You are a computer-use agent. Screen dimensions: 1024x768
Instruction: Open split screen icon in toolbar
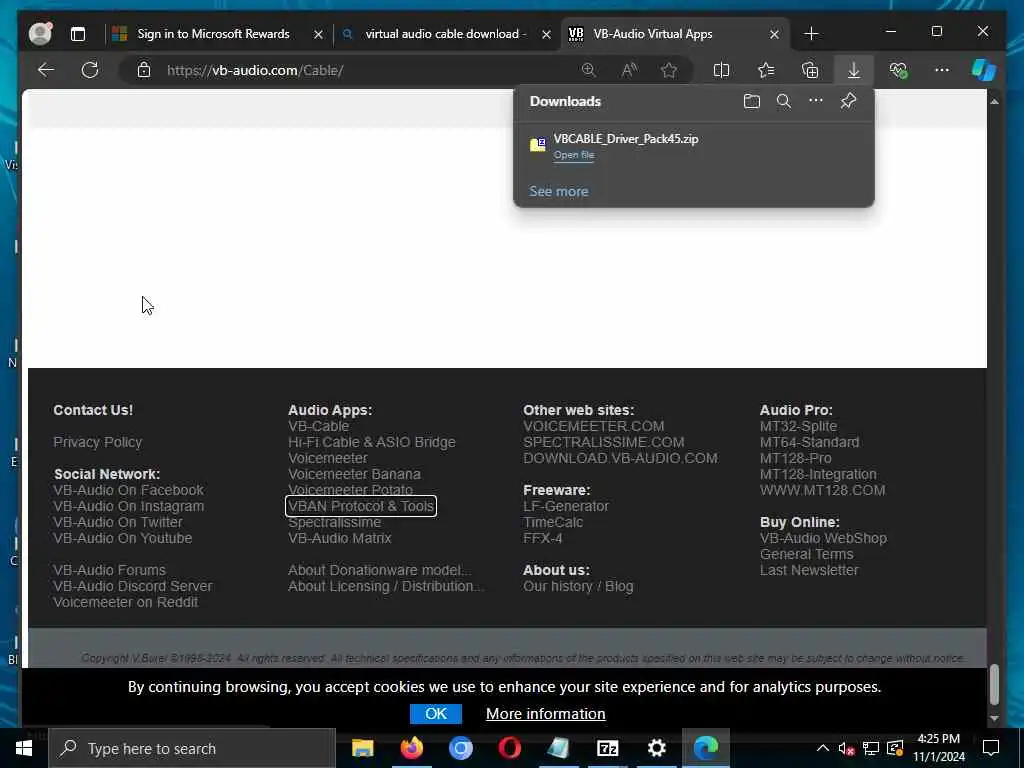[722, 70]
